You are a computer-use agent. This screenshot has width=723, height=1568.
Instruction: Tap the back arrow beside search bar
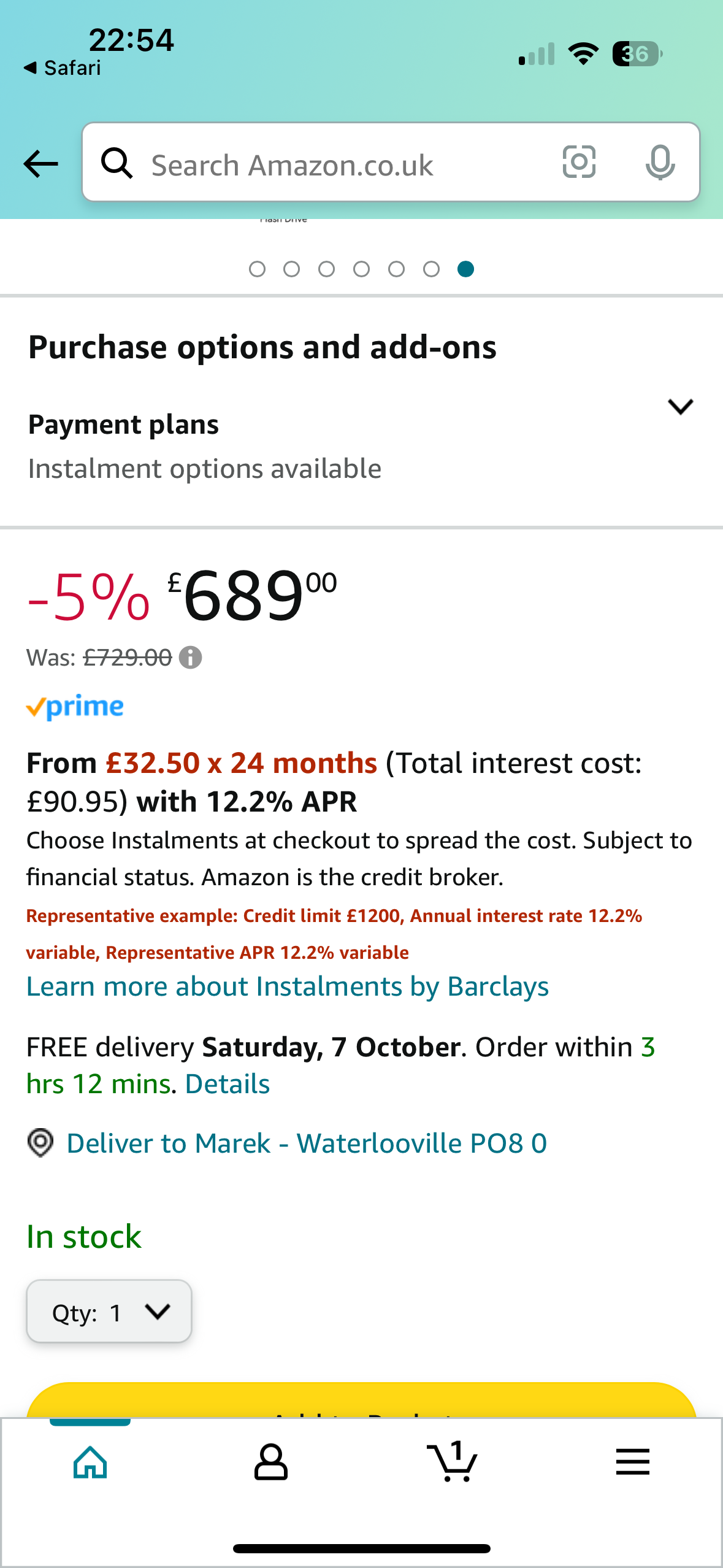pyautogui.click(x=40, y=164)
